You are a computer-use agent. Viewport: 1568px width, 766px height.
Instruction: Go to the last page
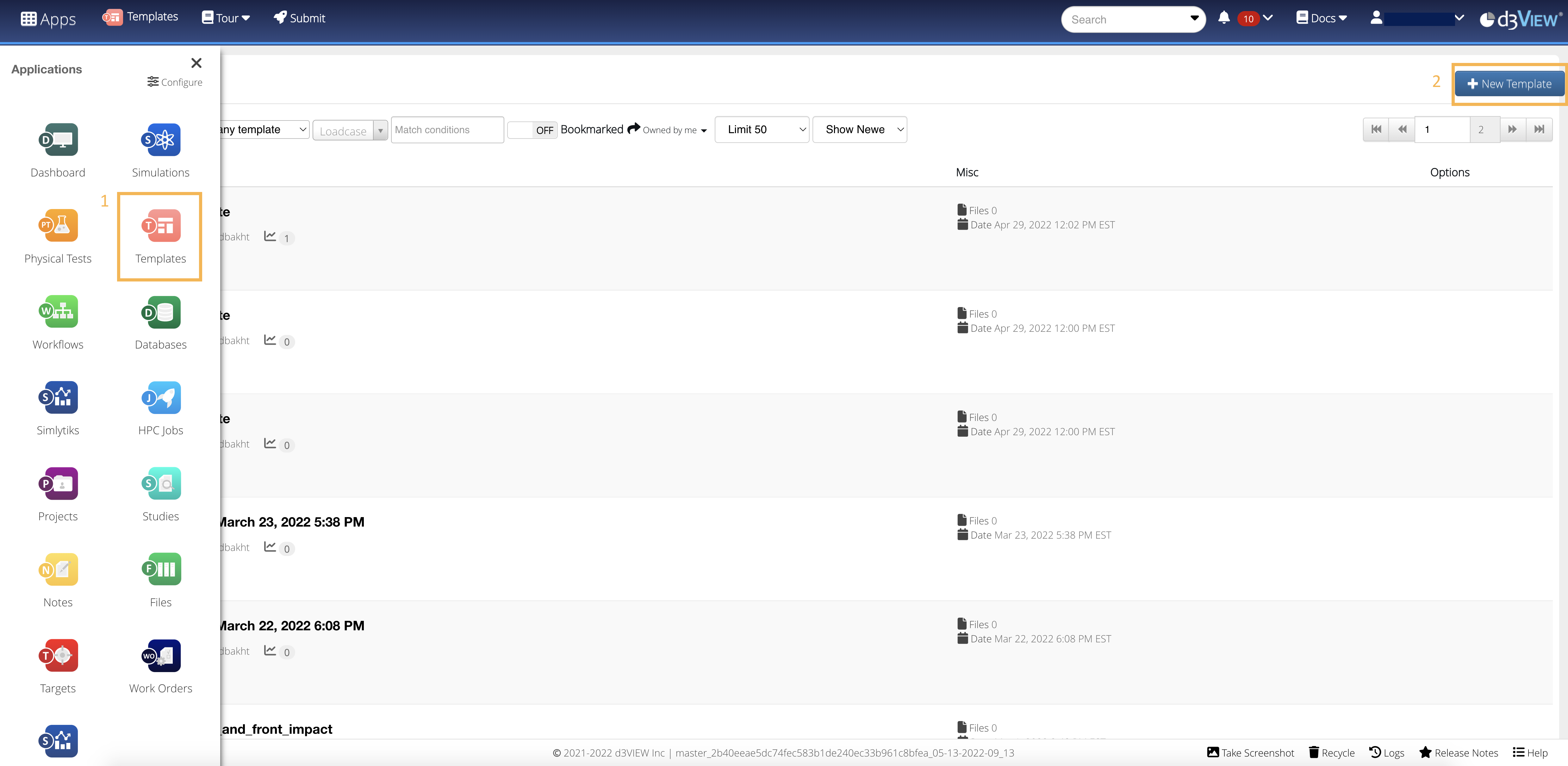(x=1539, y=130)
